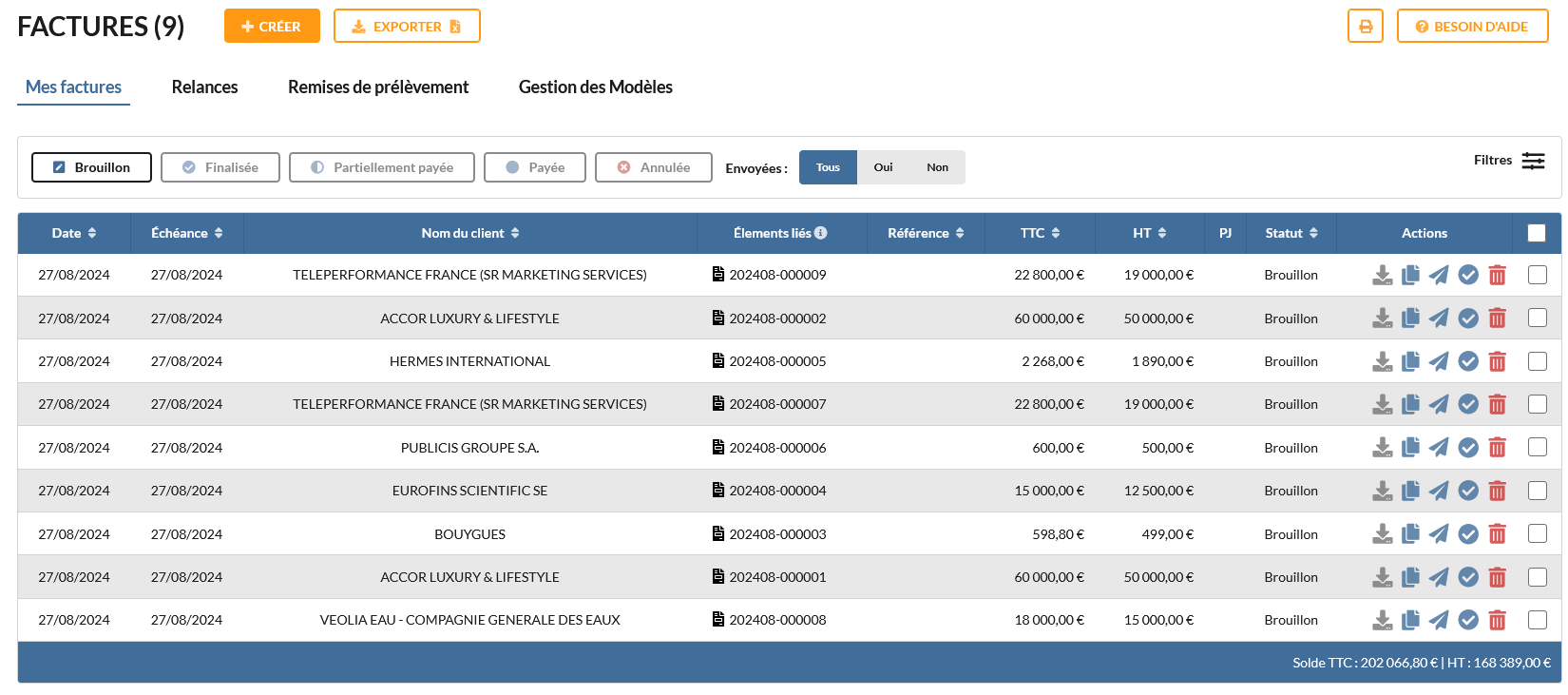Screen dimensions: 1568x695
Task: Filter sent invoices with Oui
Action: 884,167
